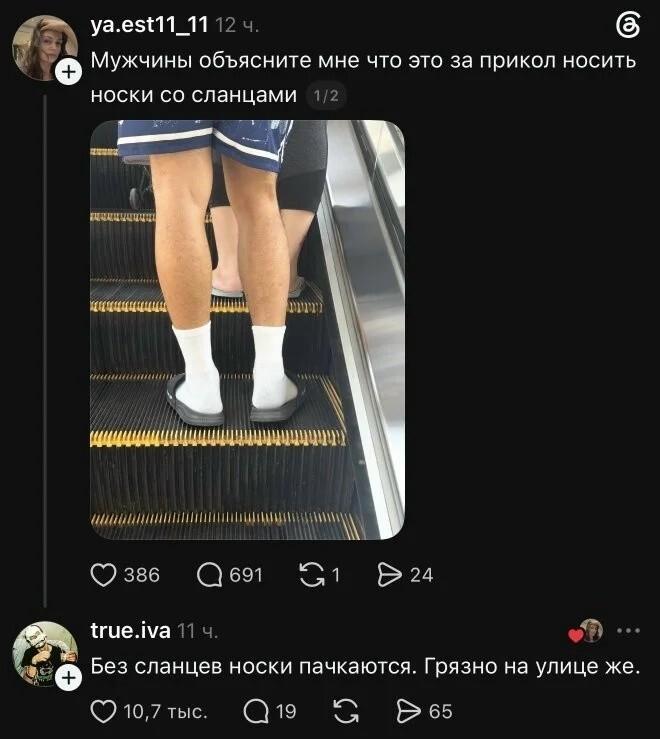Open the escalator socks and slides photo
Image resolution: width=660 pixels, height=739 pixels.
coord(248,329)
